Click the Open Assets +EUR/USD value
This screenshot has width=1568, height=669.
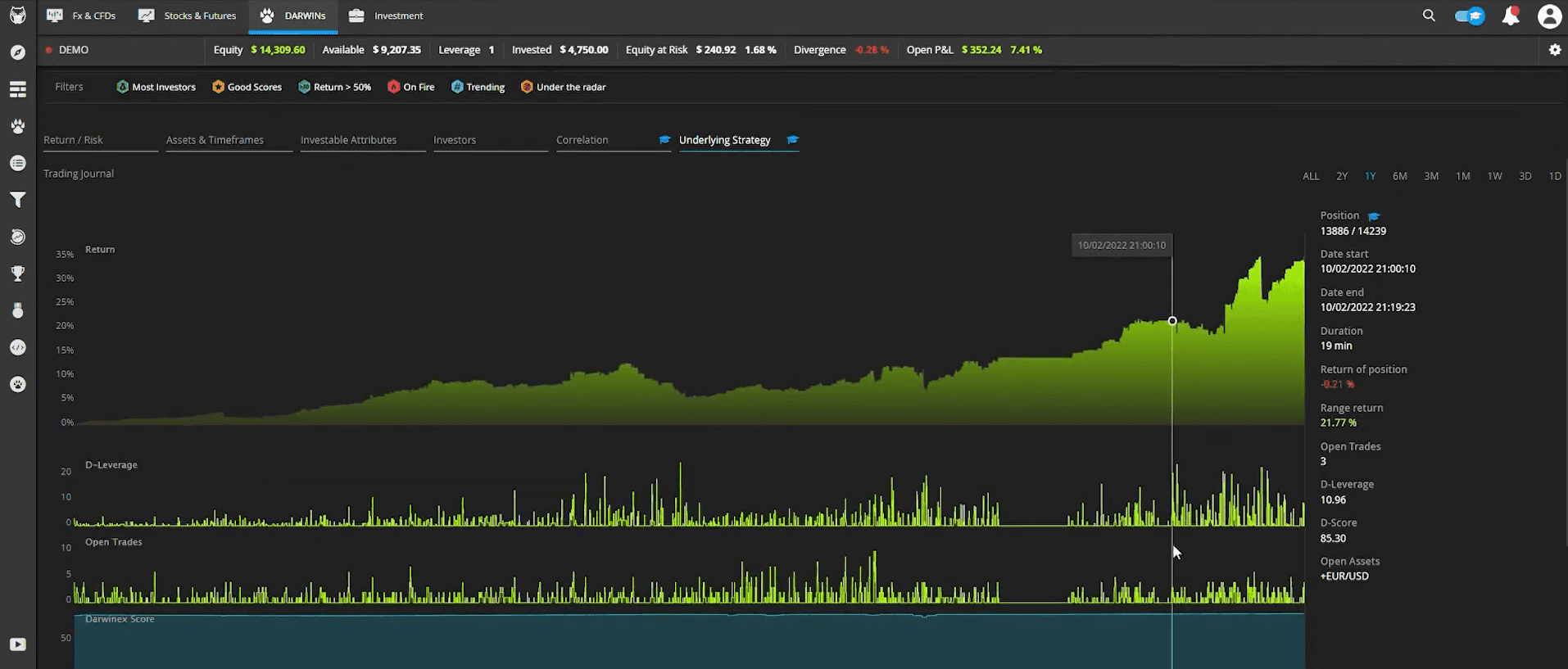point(1344,576)
